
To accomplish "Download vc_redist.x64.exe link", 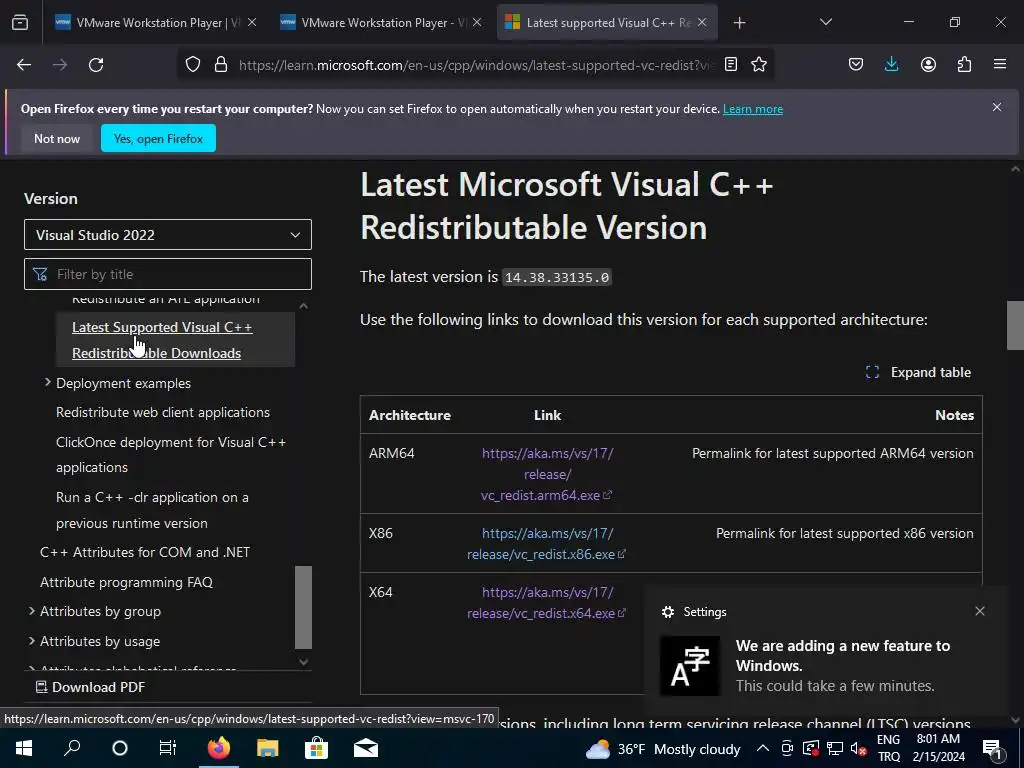I will (547, 603).
